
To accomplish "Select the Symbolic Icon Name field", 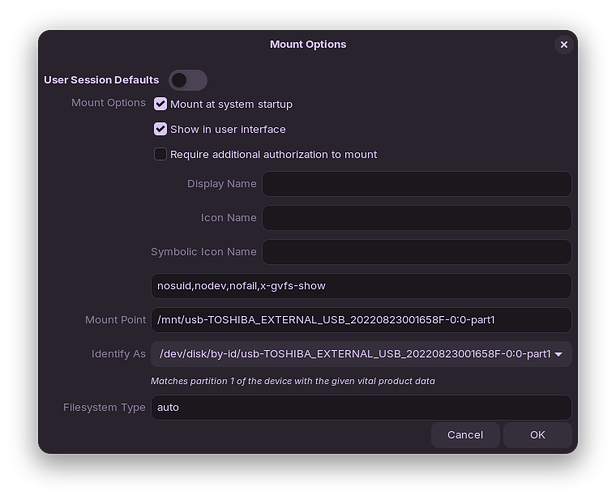I will pos(416,252).
